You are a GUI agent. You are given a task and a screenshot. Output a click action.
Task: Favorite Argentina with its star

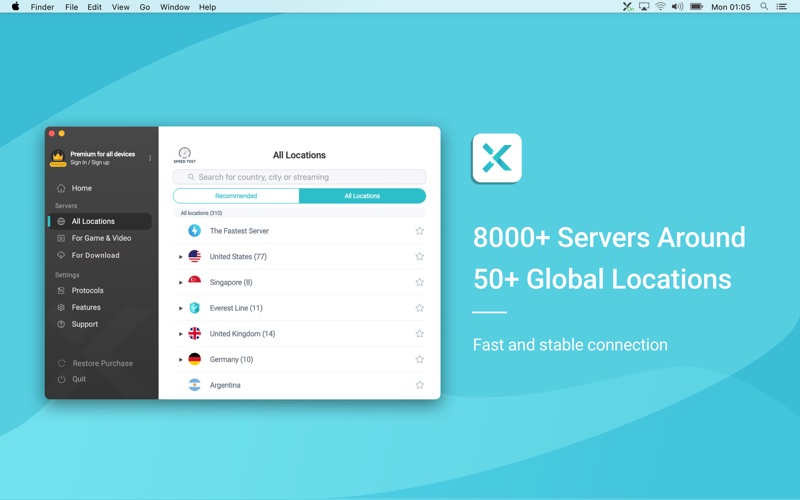[419, 385]
